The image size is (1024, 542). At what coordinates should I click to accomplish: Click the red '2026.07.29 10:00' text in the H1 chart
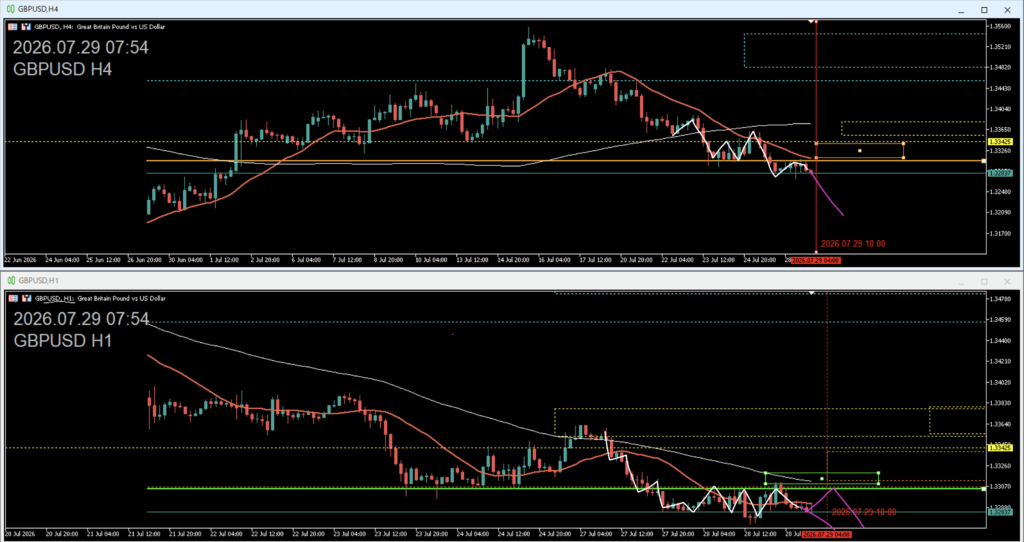pos(863,512)
